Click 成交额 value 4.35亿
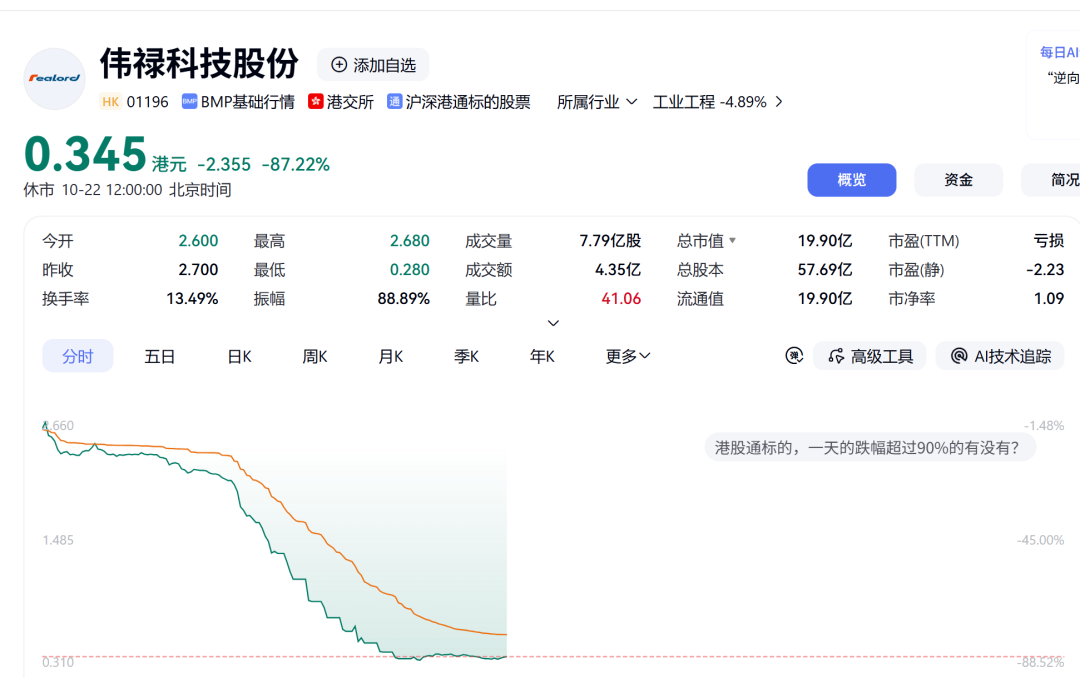Image resolution: width=1080 pixels, height=678 pixels. point(618,269)
